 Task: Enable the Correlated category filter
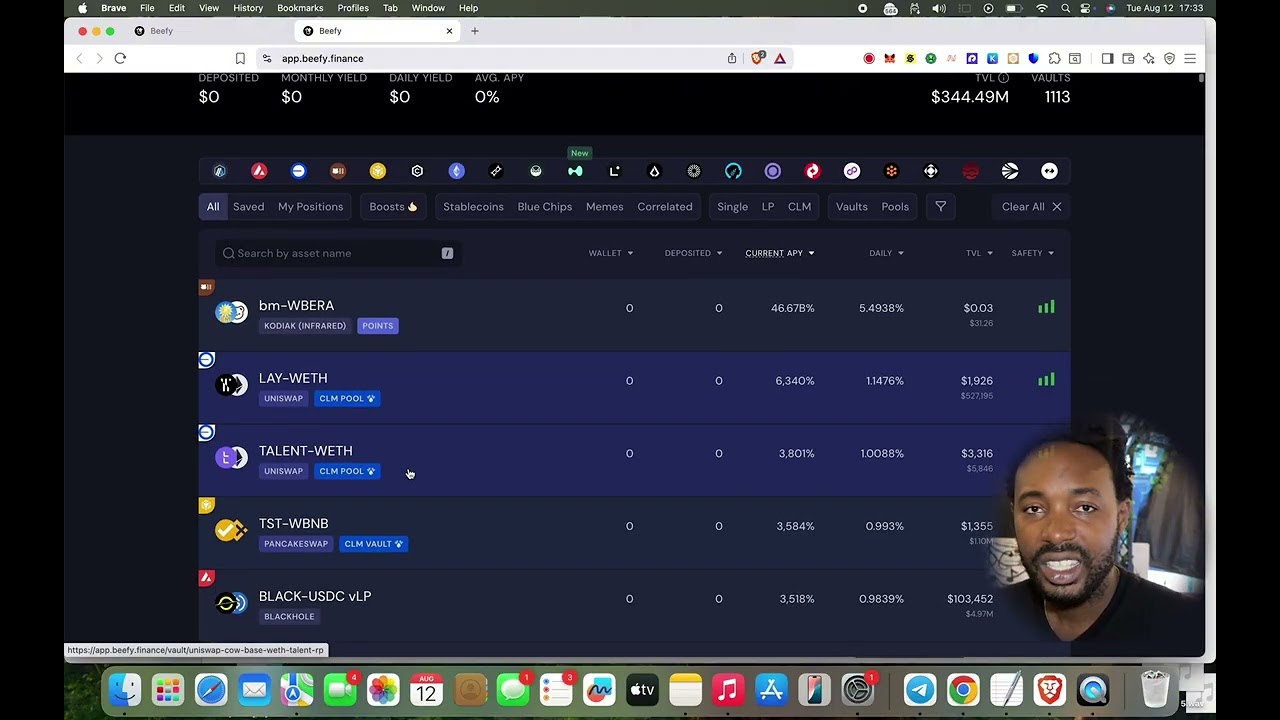tap(665, 206)
